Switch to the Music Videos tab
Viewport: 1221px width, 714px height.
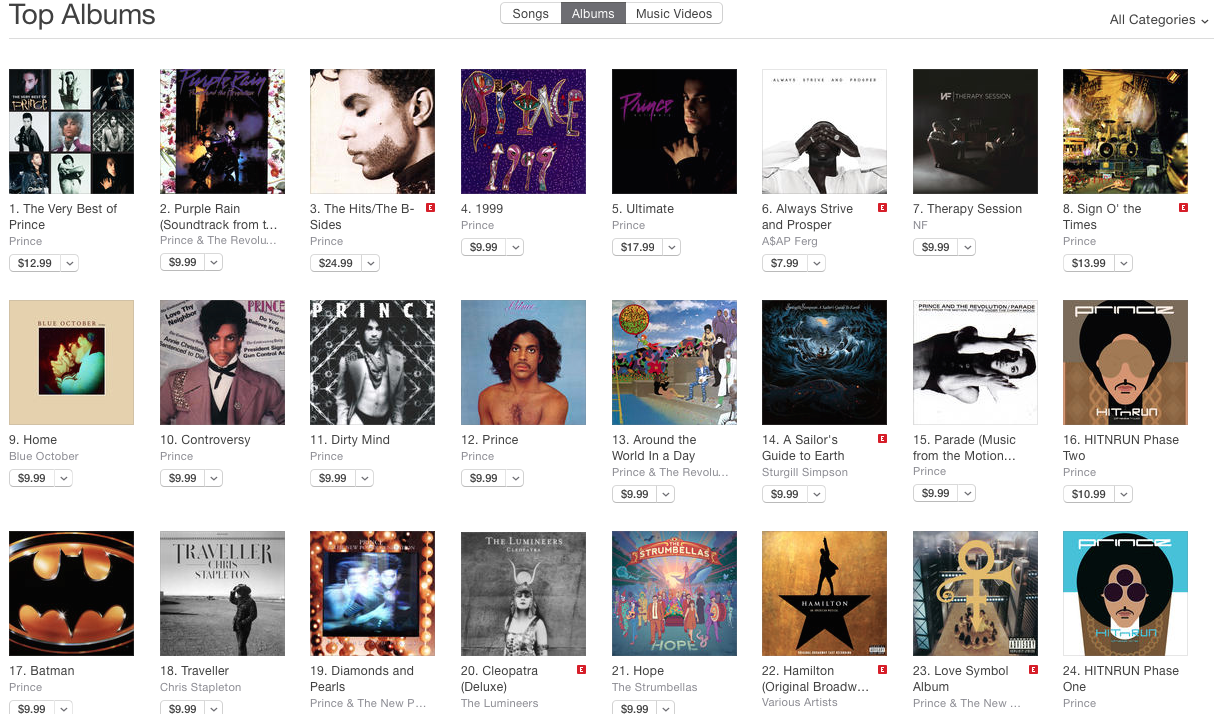pos(674,14)
